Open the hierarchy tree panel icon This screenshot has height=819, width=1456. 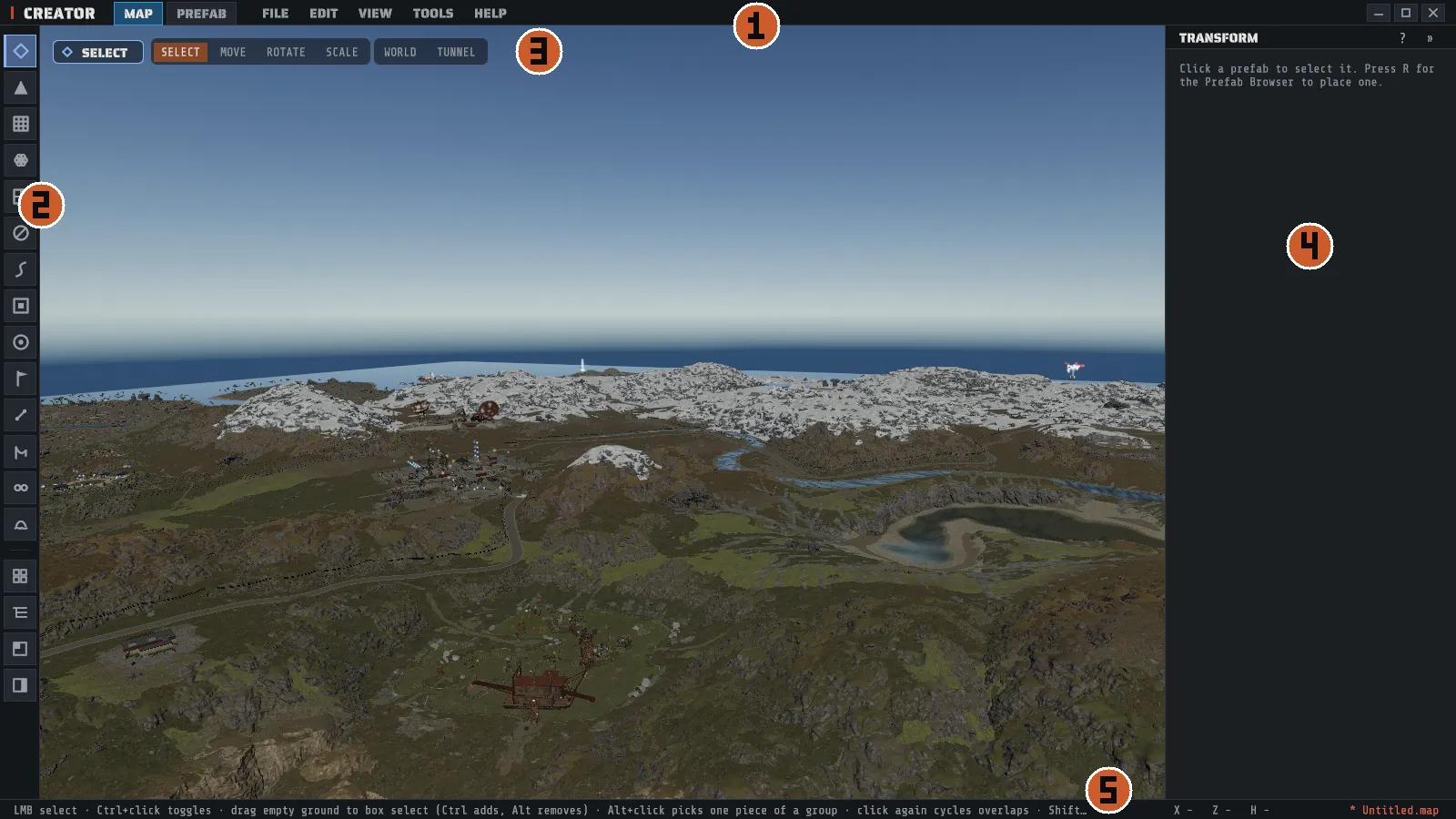pos(20,612)
